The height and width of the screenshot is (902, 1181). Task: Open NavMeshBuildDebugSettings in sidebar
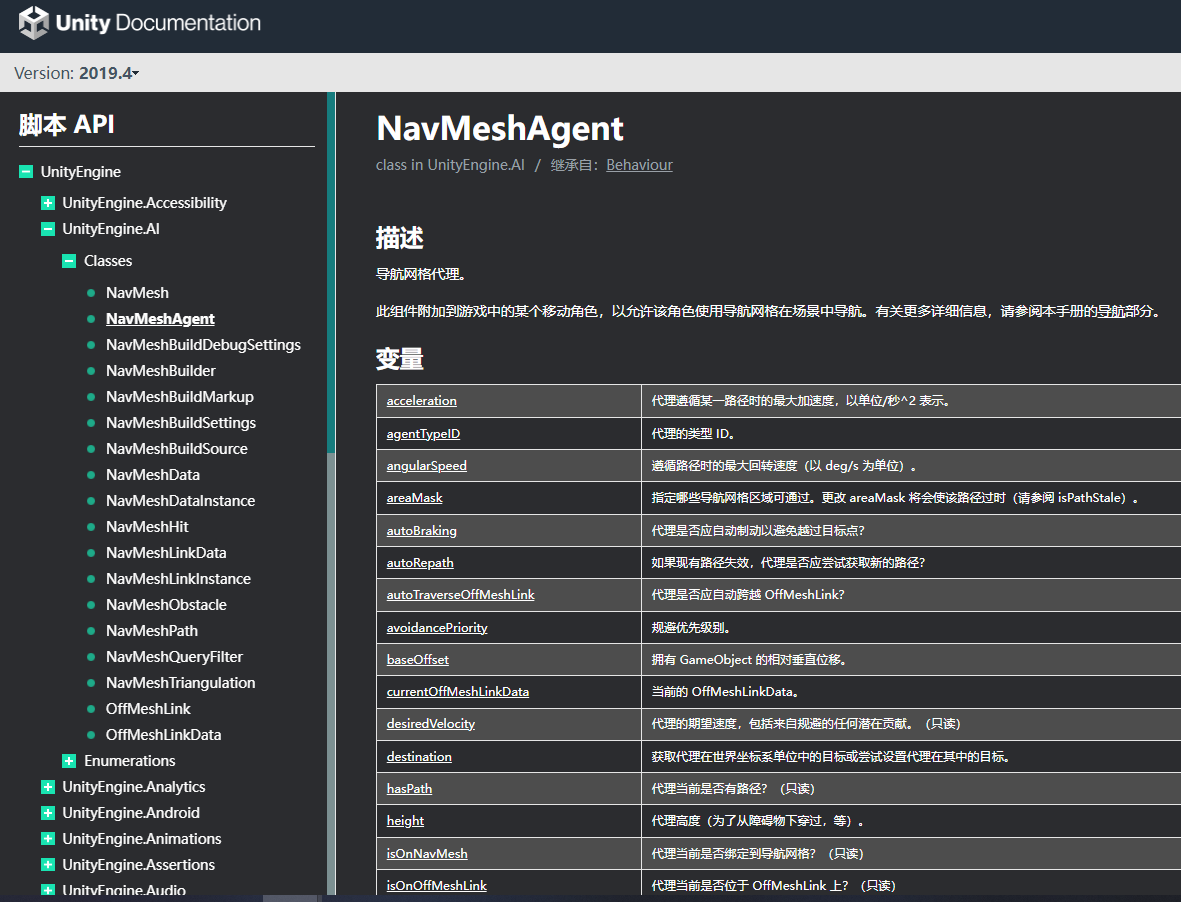click(x=203, y=345)
